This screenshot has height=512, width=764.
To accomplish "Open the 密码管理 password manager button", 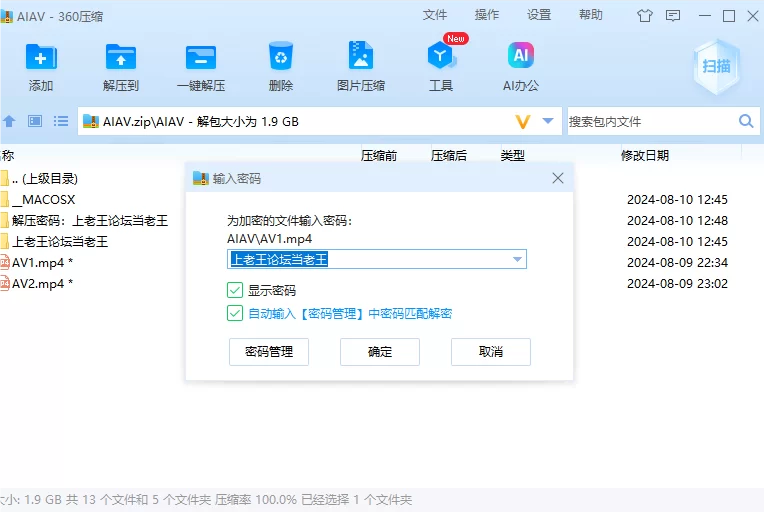I will [x=268, y=352].
